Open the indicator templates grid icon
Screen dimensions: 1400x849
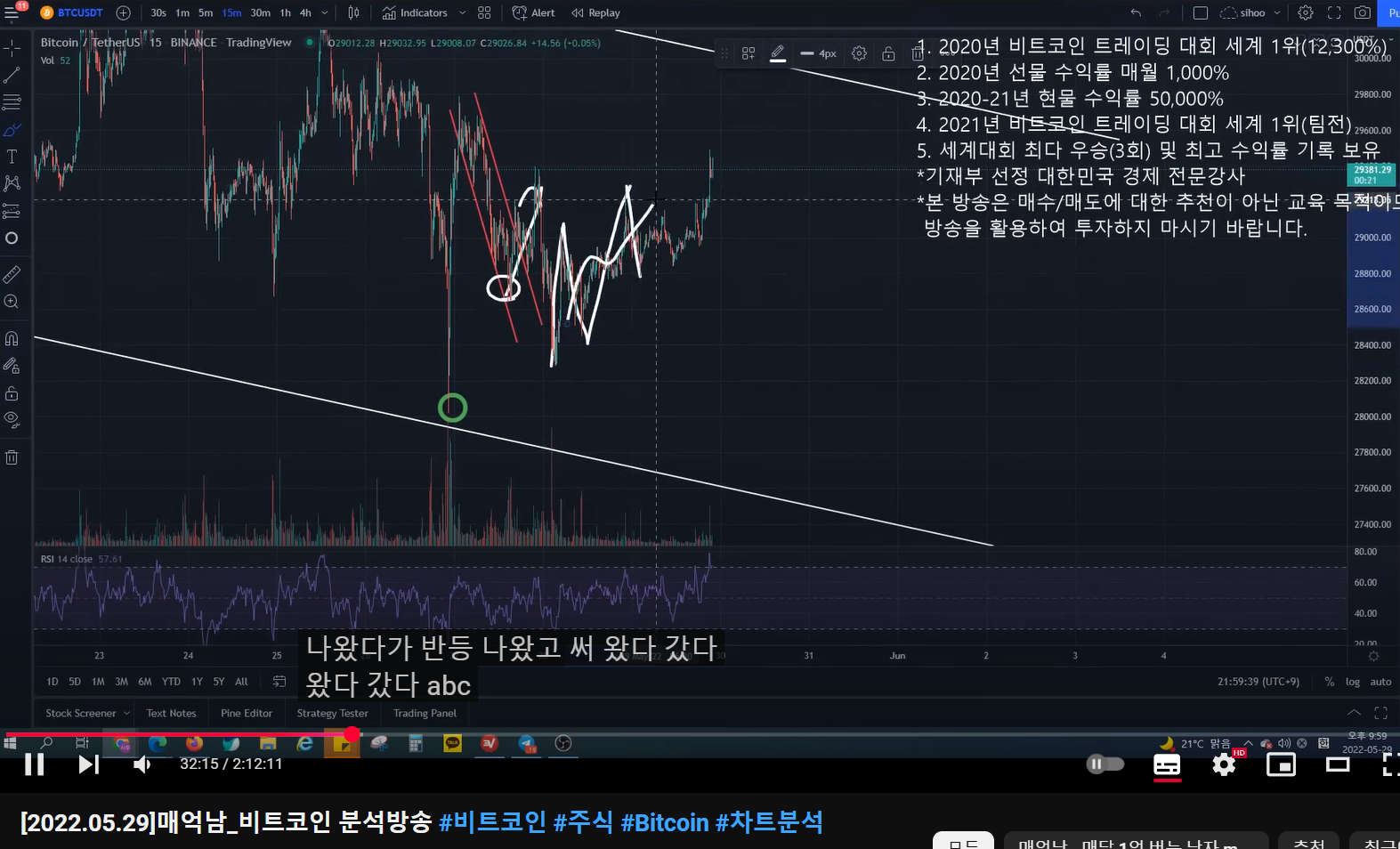point(484,12)
